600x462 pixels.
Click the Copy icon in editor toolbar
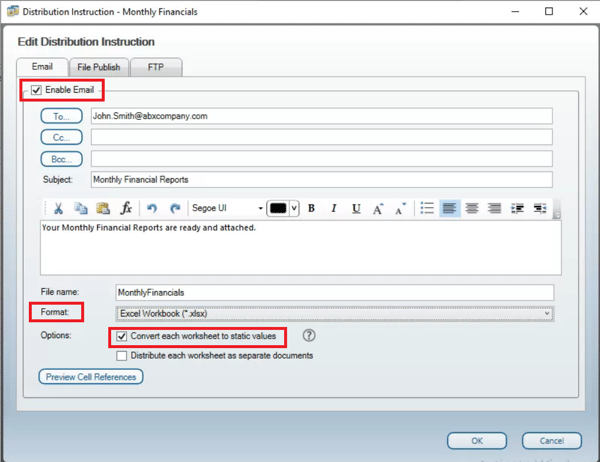[x=81, y=208]
